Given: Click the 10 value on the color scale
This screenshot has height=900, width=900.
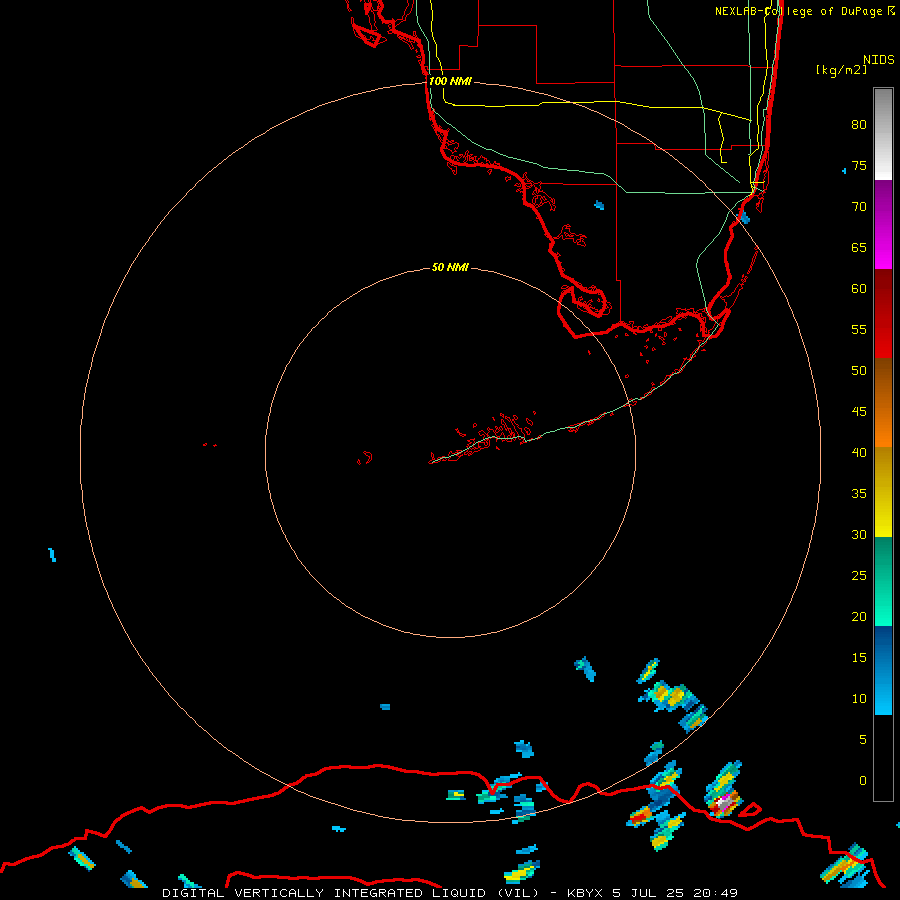Looking at the screenshot, I should (x=859, y=699).
